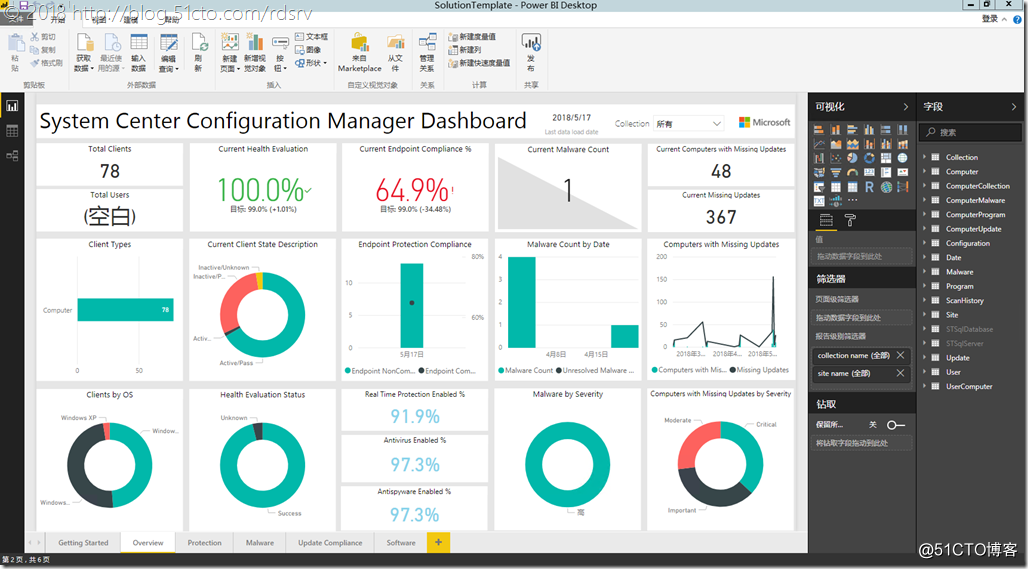Click the 值 field drop well

[861, 256]
